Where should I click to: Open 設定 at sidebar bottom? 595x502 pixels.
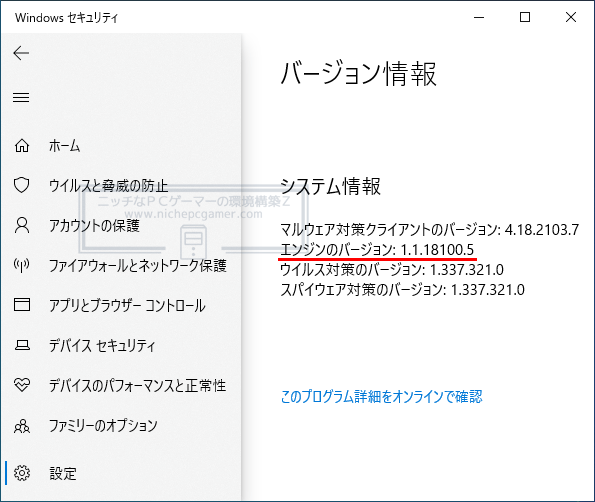pyautogui.click(x=63, y=473)
